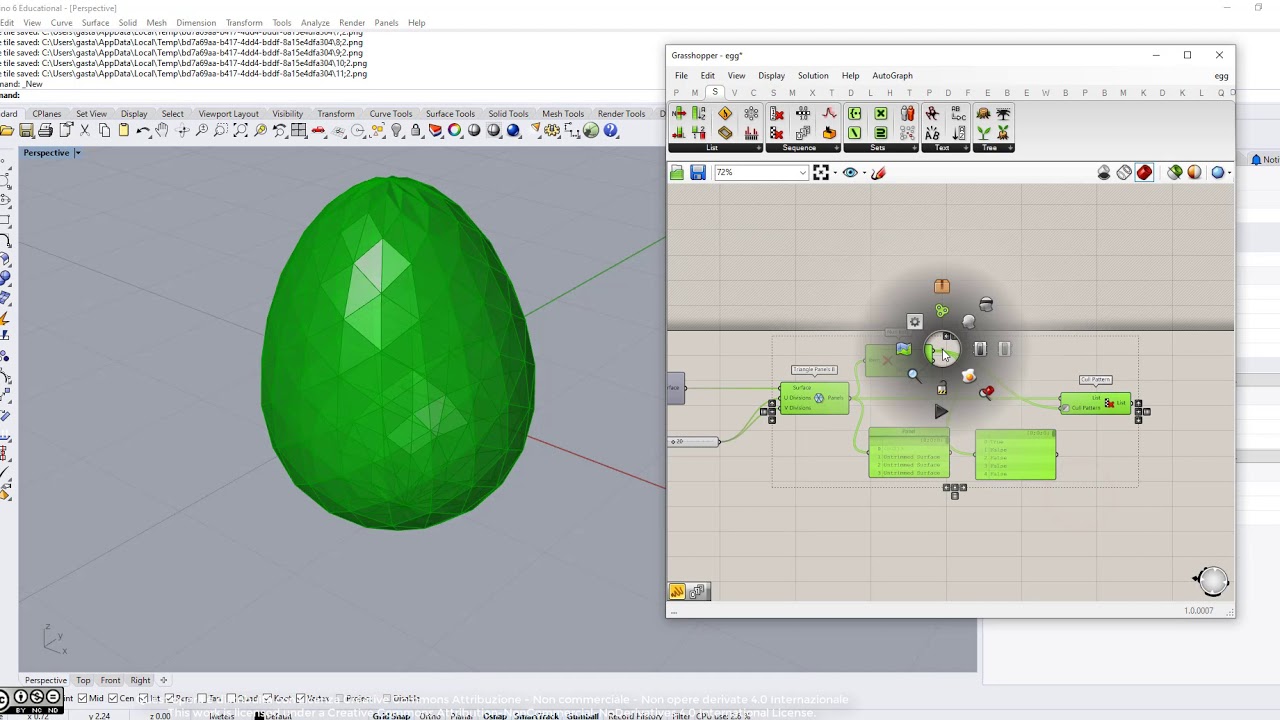Click the Undo arrow in Rhino toolbar
Image resolution: width=1280 pixels, height=720 pixels.
[x=143, y=130]
